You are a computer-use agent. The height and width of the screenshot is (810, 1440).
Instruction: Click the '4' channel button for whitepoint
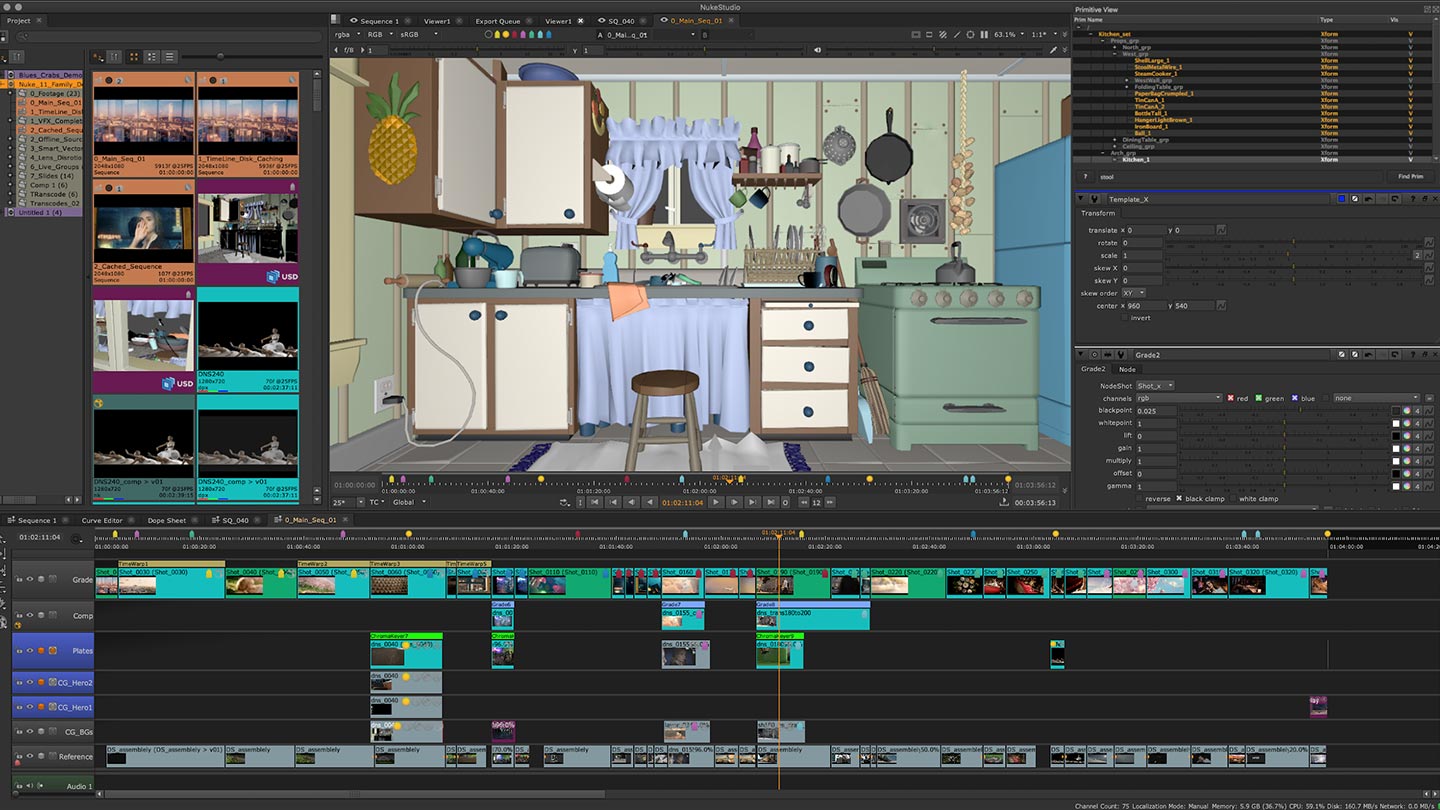point(1417,423)
